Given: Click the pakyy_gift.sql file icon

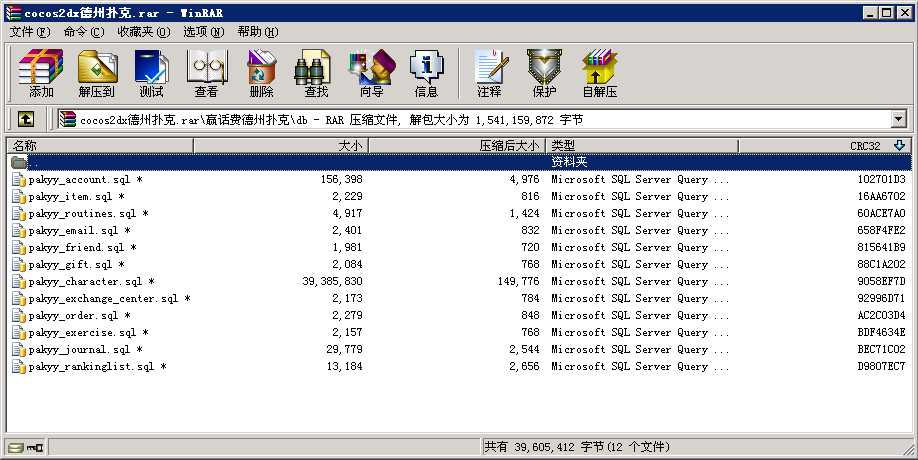Looking at the screenshot, I should pos(19,264).
